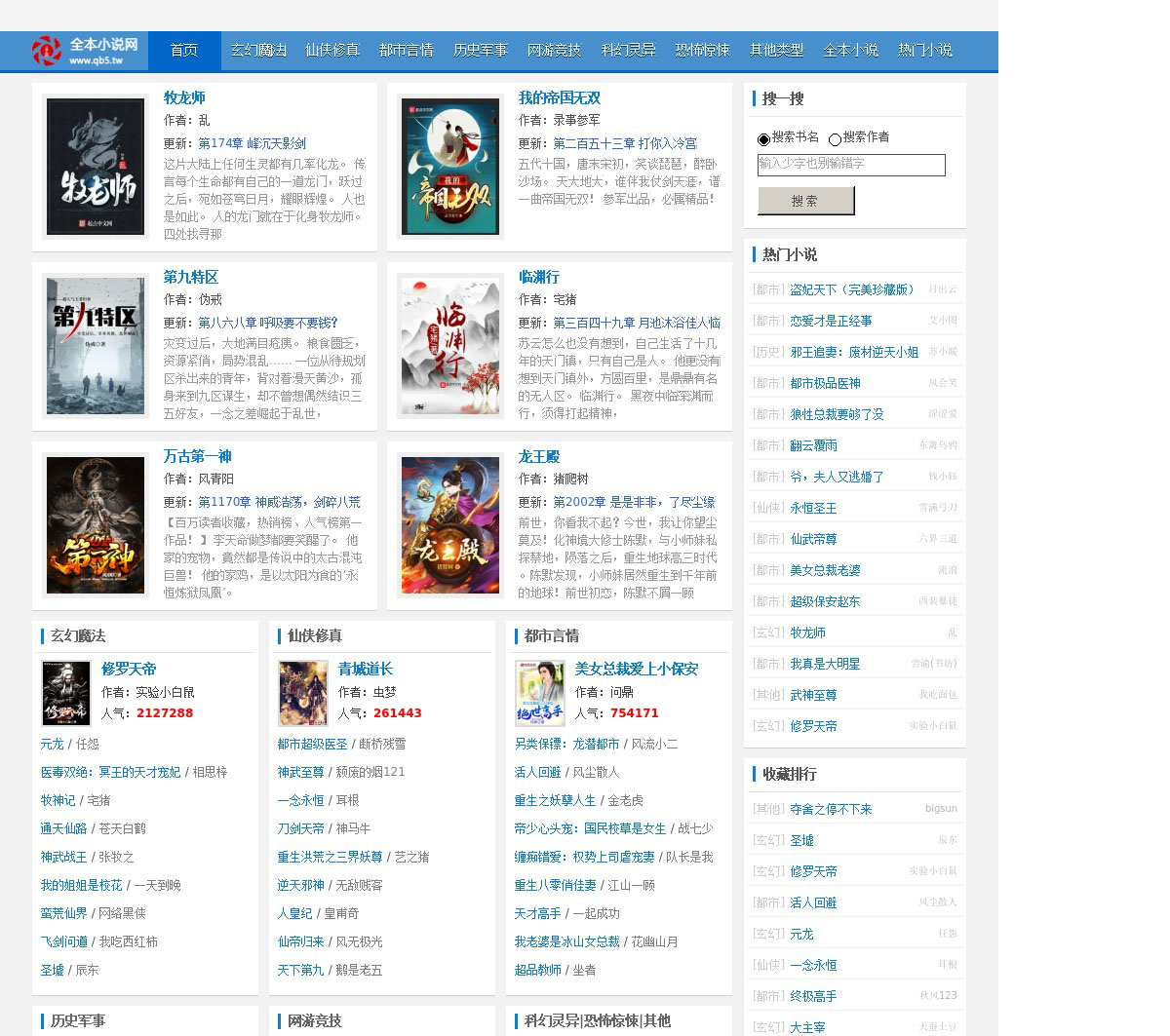The height and width of the screenshot is (1036, 1170).
Task: Open the 青城道长 small cover image
Action: [303, 693]
